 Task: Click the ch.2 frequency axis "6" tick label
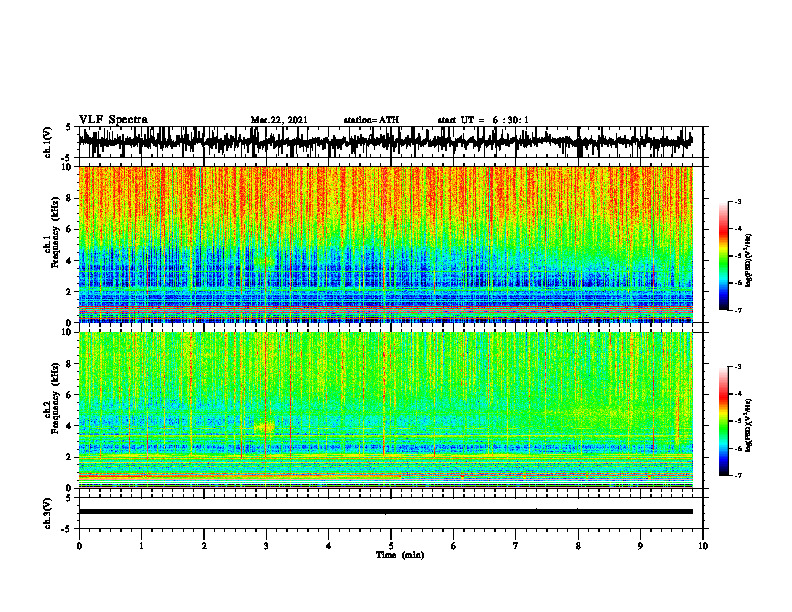click(x=69, y=395)
